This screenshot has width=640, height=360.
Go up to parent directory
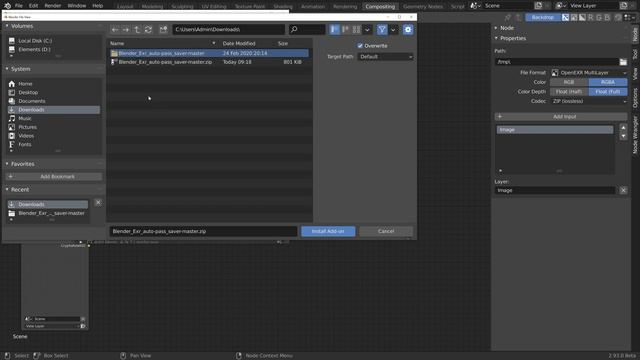click(137, 29)
